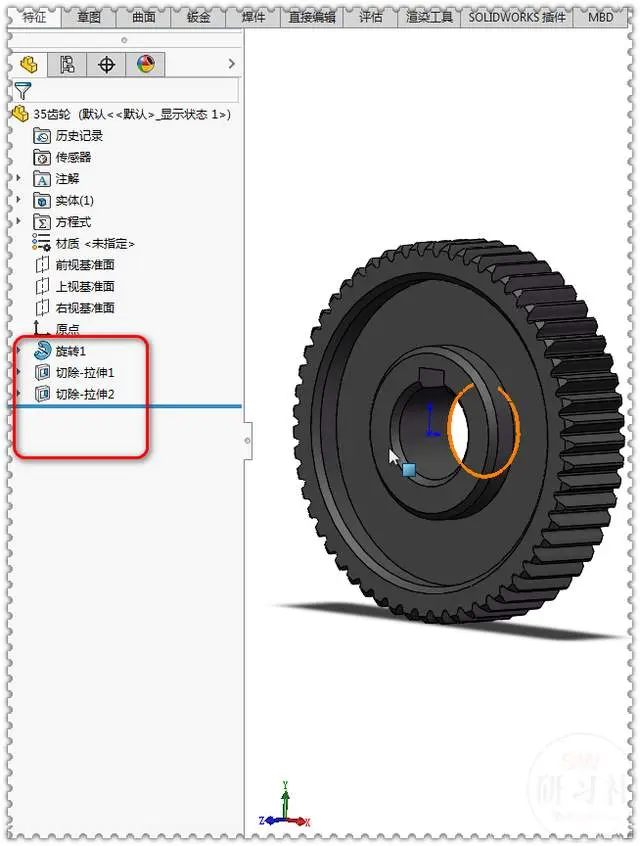Open the FeatureManager design tree tab icon
The width and height of the screenshot is (640, 846).
(29, 65)
